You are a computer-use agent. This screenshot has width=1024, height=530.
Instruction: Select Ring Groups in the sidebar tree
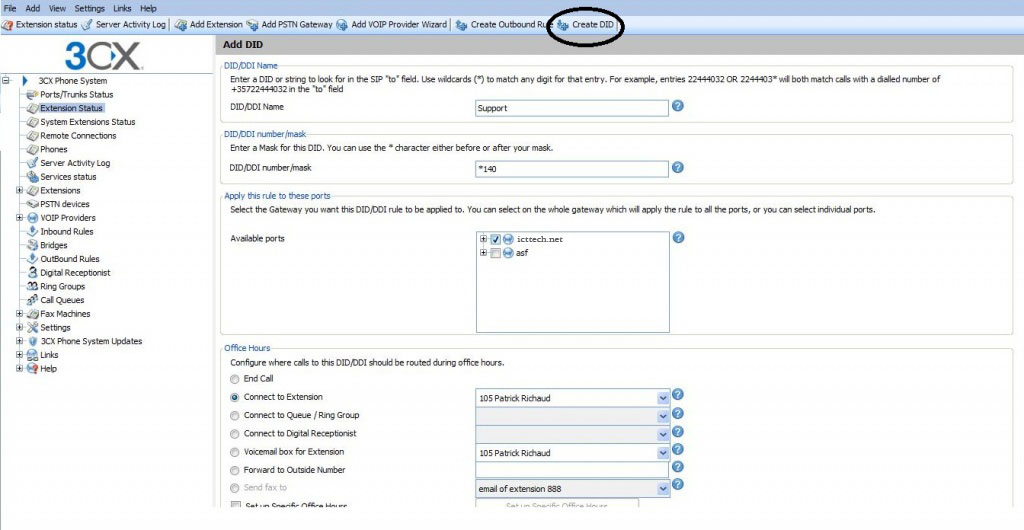click(62, 286)
